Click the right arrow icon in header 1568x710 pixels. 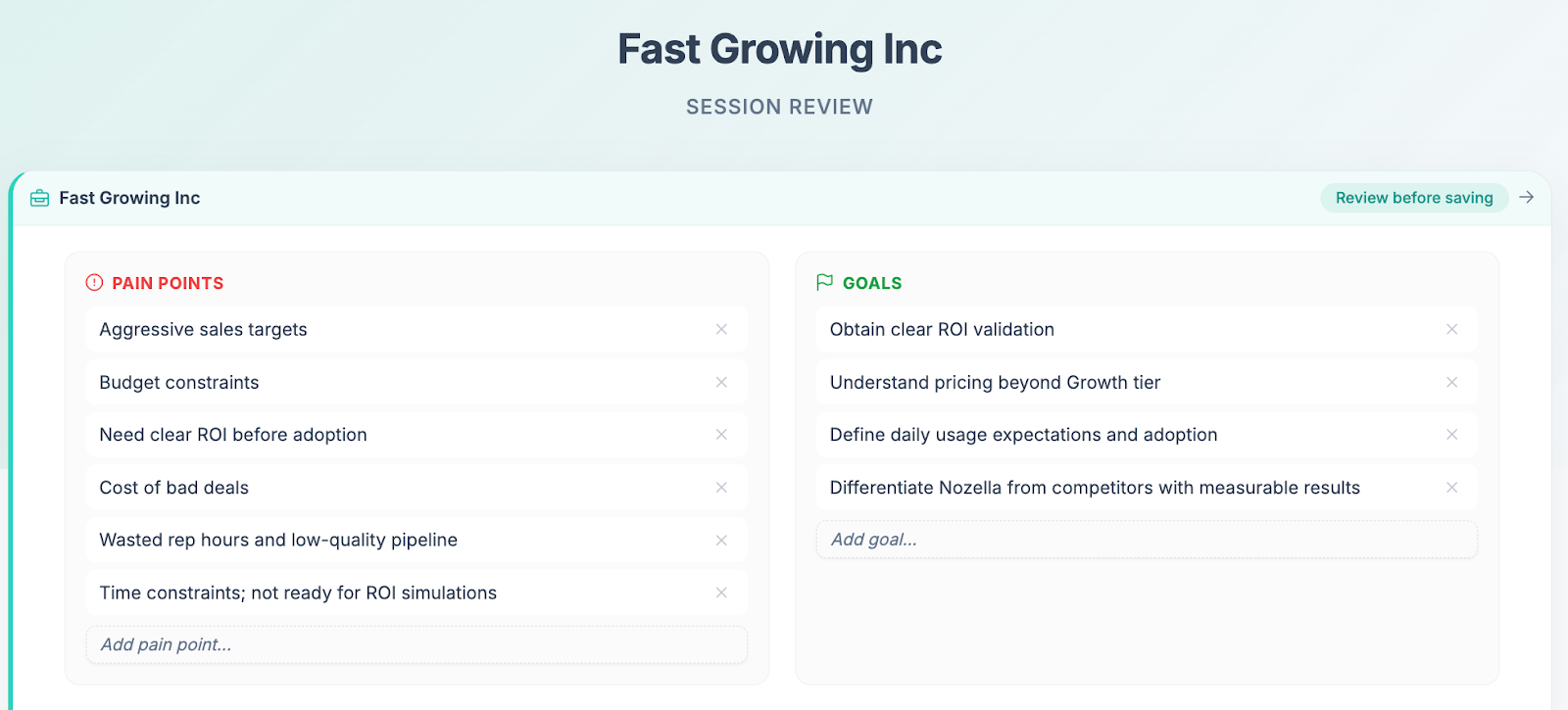[x=1527, y=198]
